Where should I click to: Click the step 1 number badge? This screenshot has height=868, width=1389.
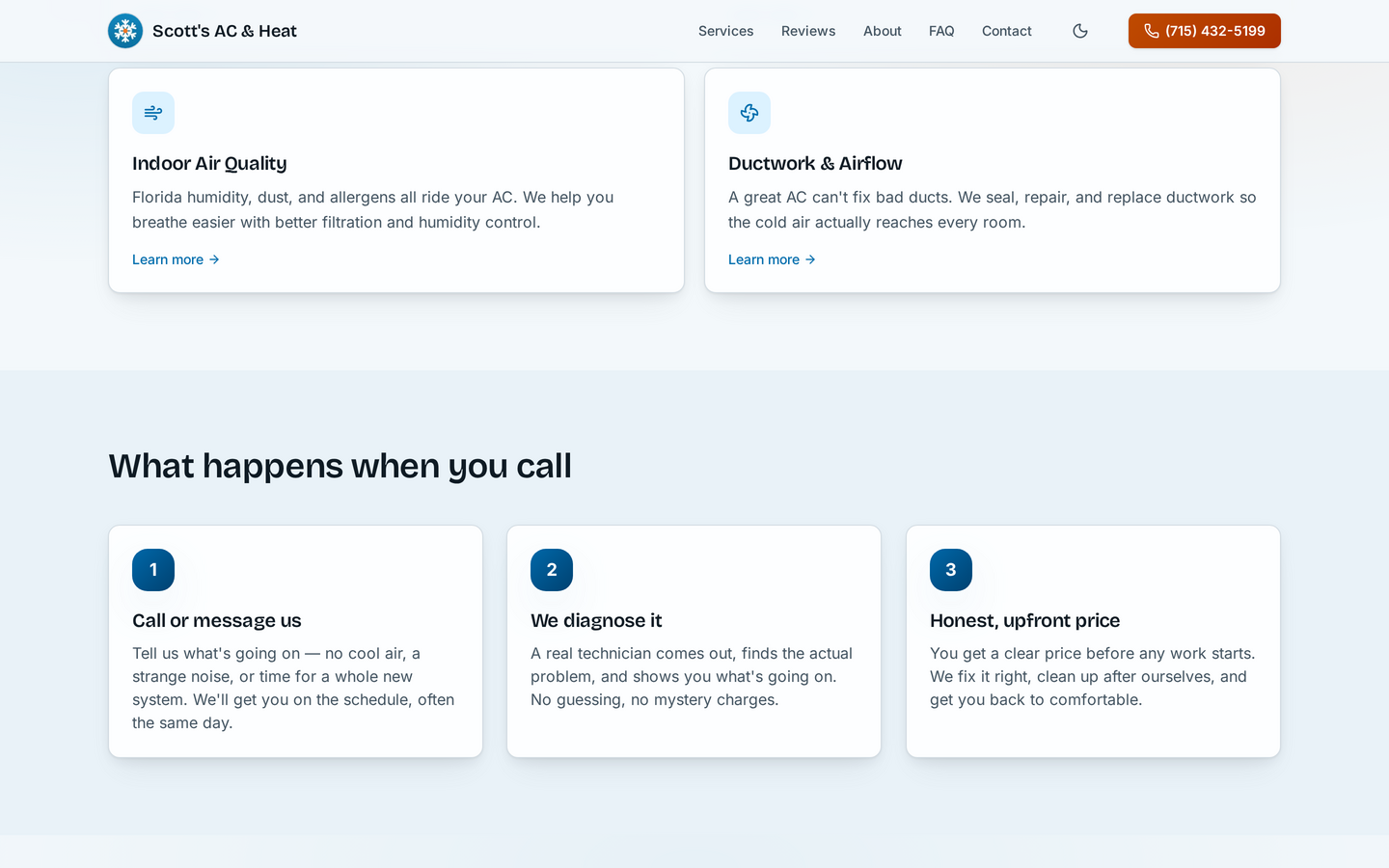click(x=153, y=570)
